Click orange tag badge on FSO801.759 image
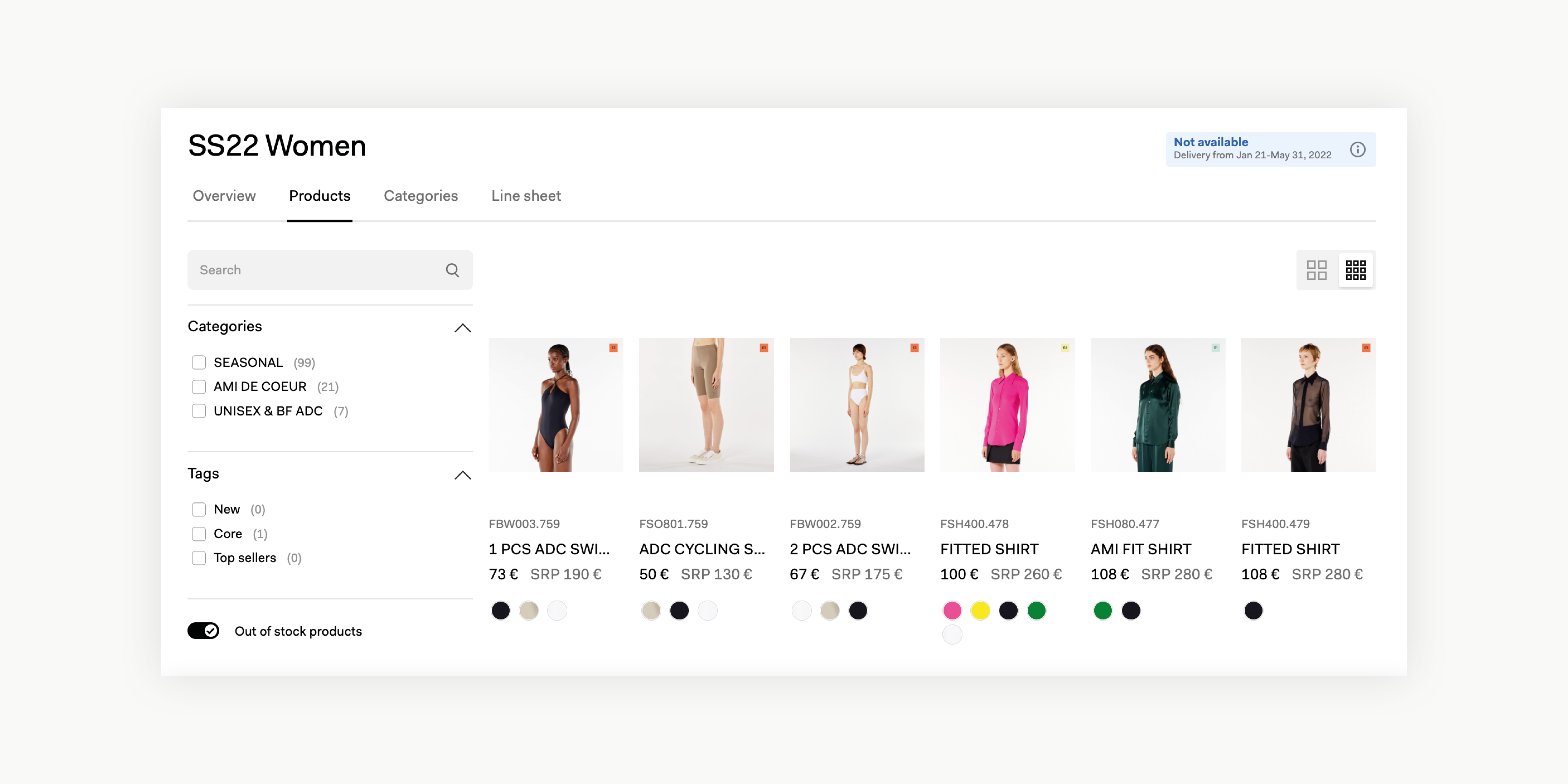The height and width of the screenshot is (784, 1568). click(x=763, y=347)
